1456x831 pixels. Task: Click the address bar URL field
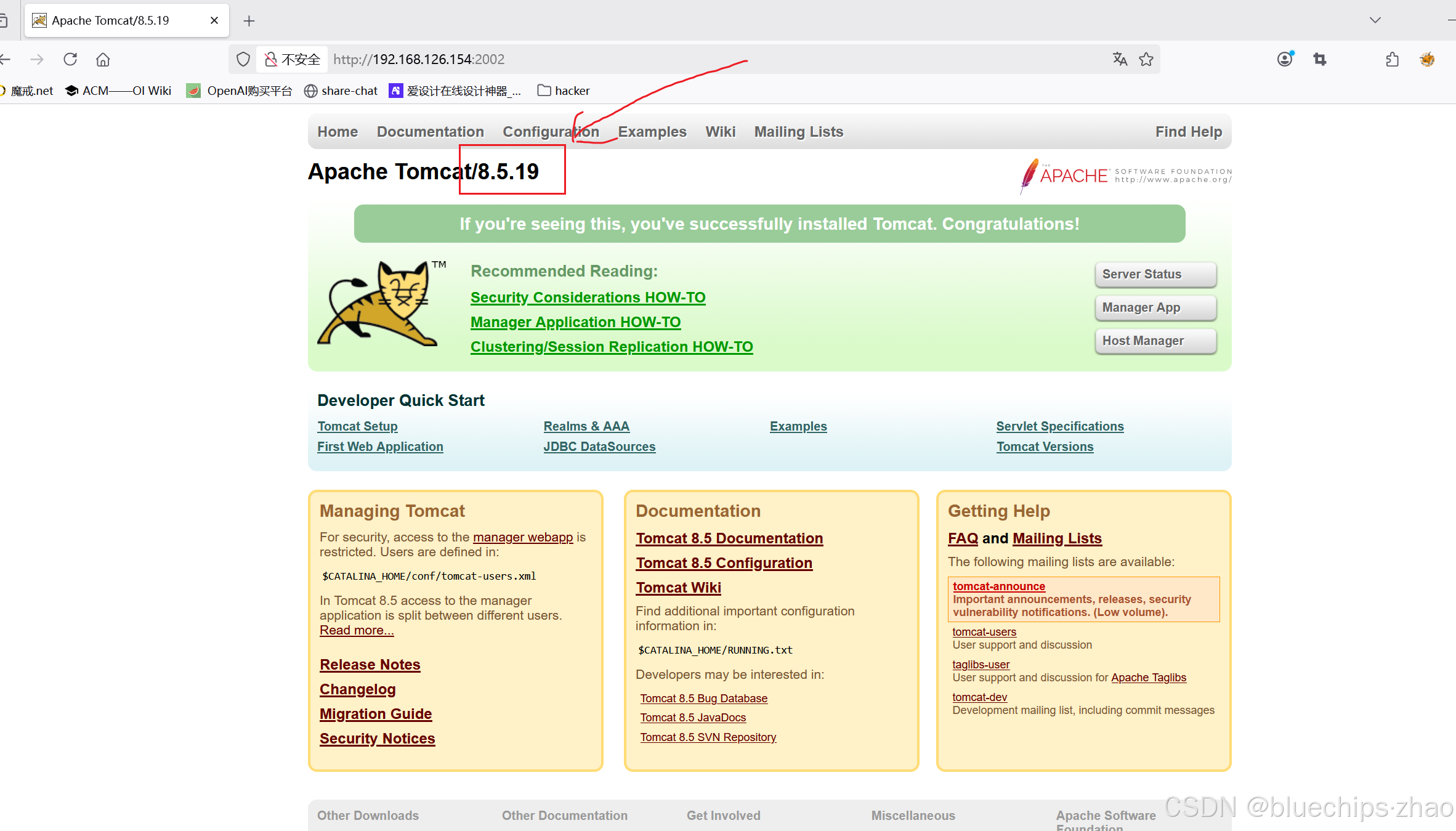677,59
